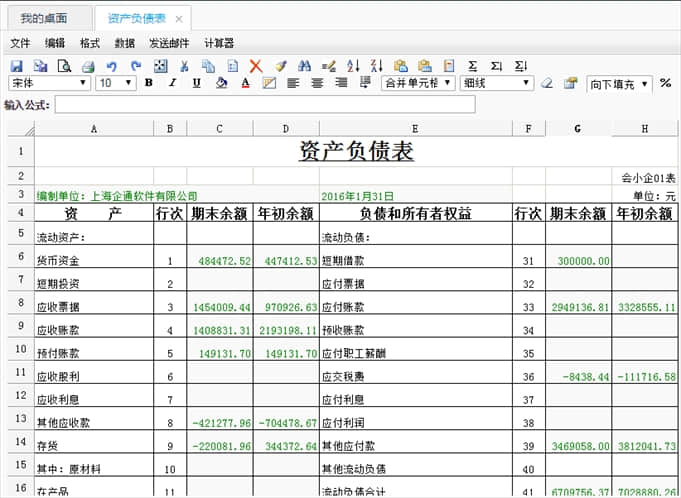The height and width of the screenshot is (498, 681).
Task: Toggle Underline formatting
Action: pos(197,82)
